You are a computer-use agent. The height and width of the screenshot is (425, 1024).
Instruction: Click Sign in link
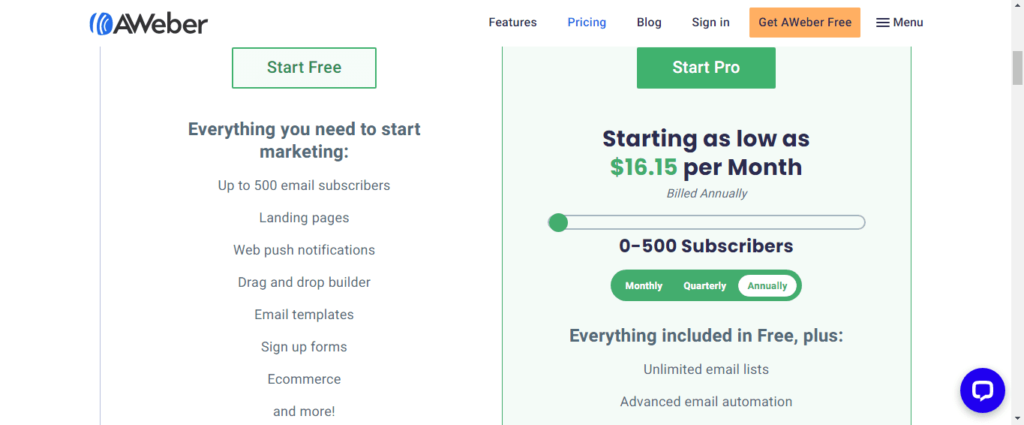tap(711, 22)
